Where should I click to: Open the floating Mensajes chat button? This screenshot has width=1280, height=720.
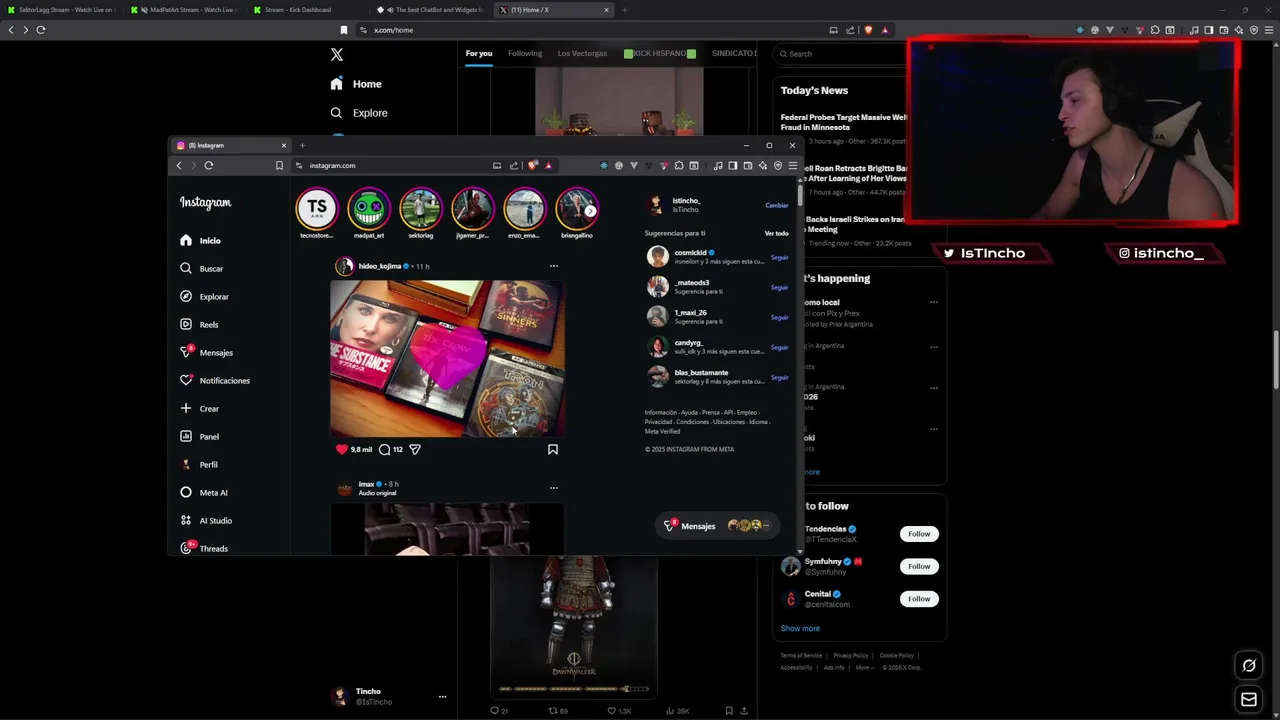point(718,526)
